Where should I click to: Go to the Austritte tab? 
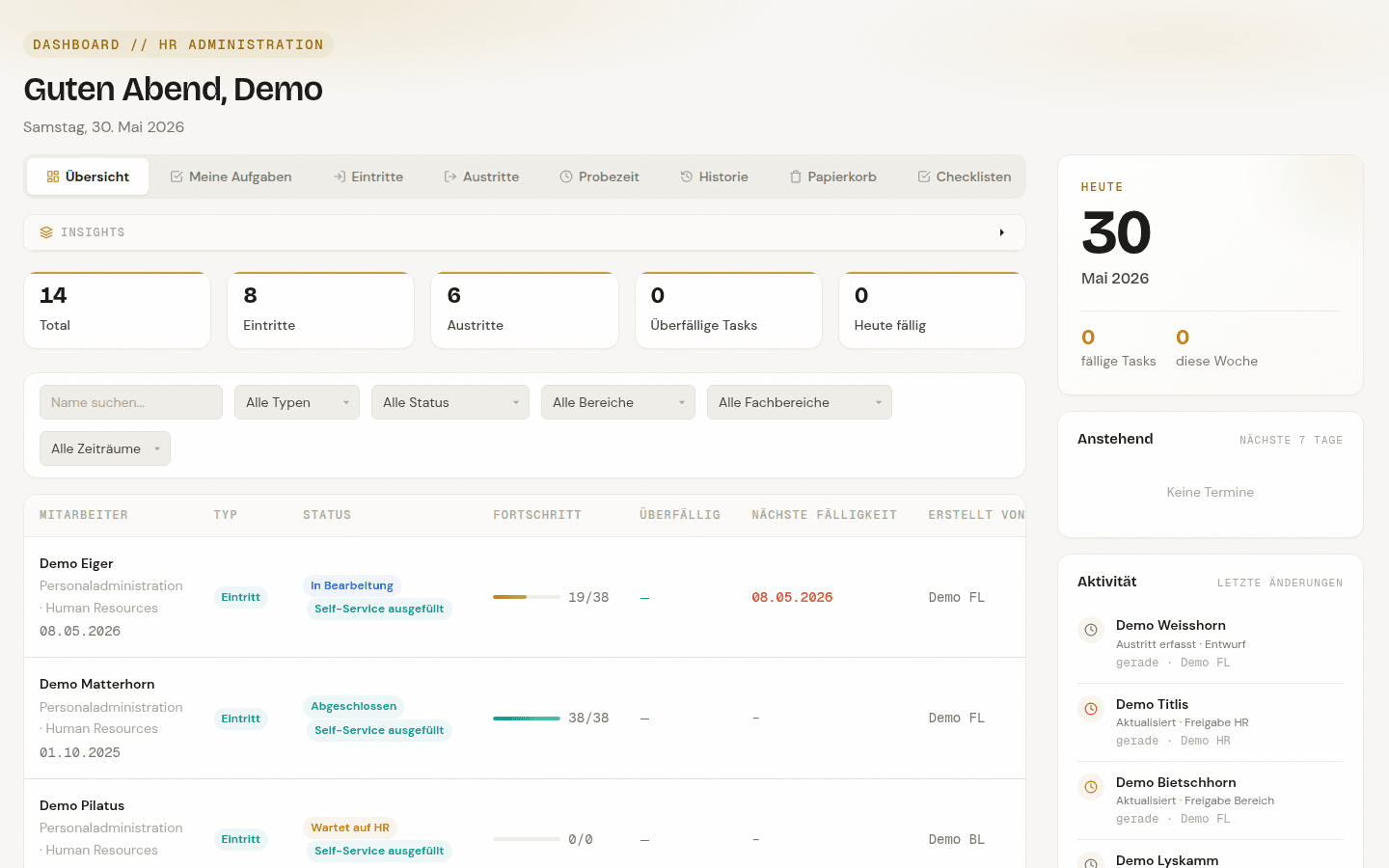pyautogui.click(x=481, y=176)
